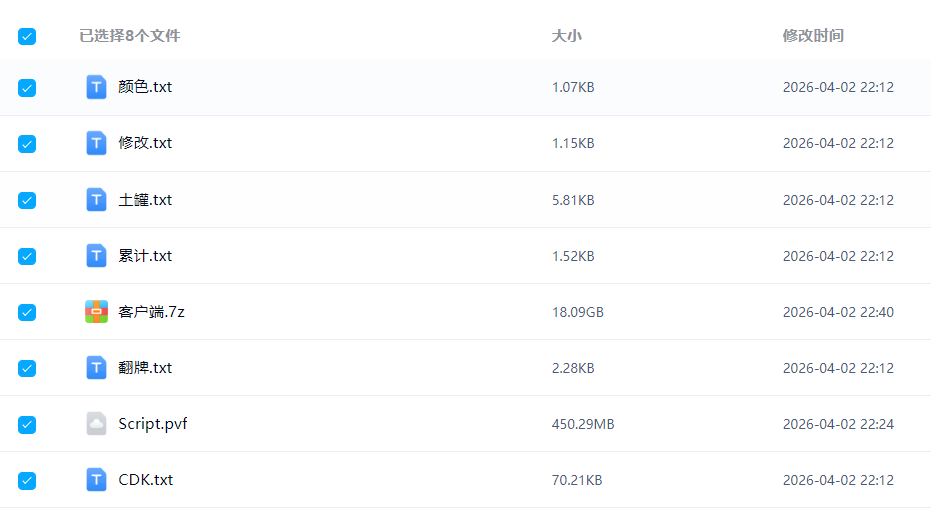Click the text file icon for 颜色.txt
Viewport: 931px width, 520px height.
coord(96,87)
